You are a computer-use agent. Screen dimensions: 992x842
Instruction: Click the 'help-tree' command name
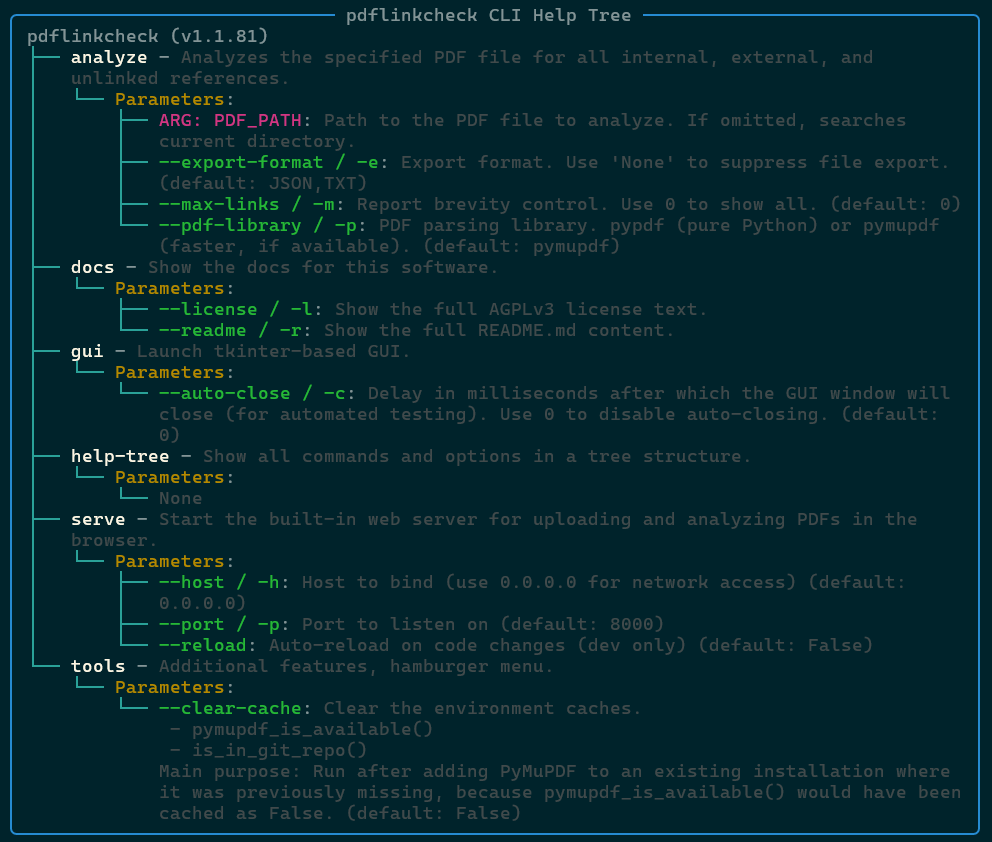120,456
